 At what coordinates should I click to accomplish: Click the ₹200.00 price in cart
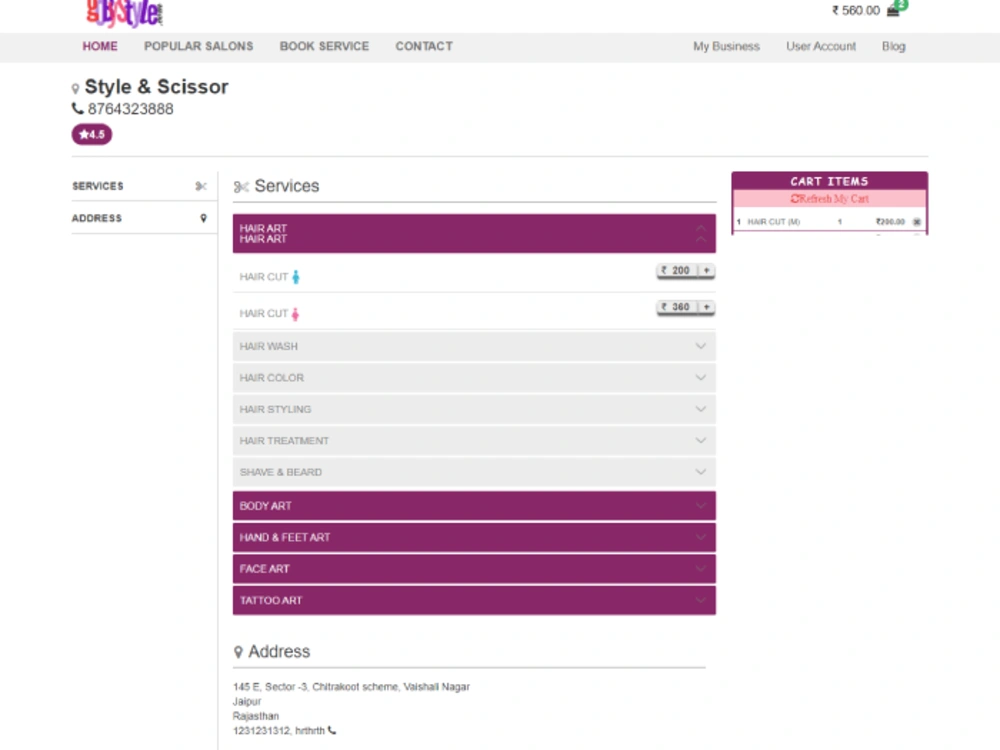tap(890, 222)
